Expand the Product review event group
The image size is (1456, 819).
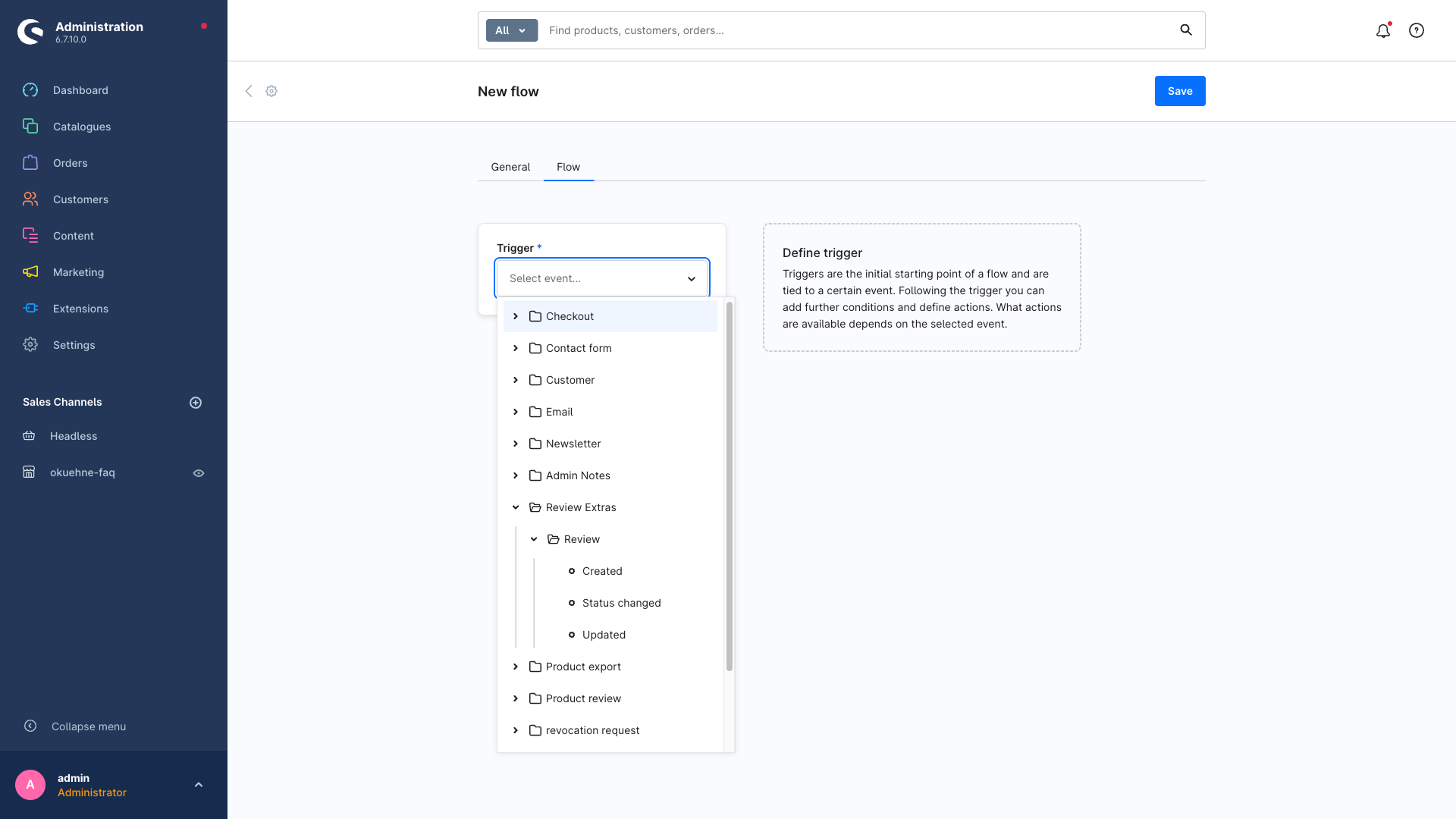[516, 698]
